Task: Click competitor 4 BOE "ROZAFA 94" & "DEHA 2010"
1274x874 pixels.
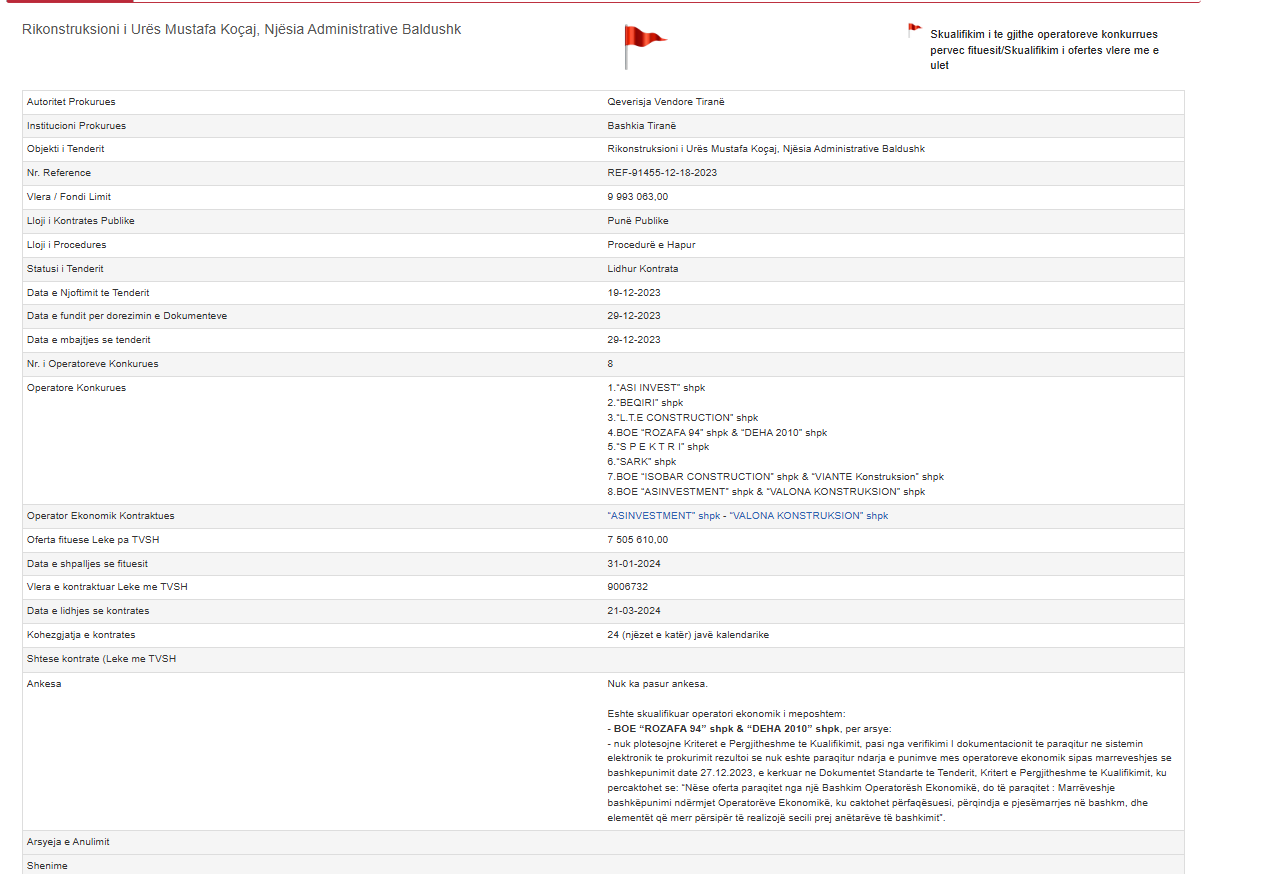Action: (x=717, y=433)
